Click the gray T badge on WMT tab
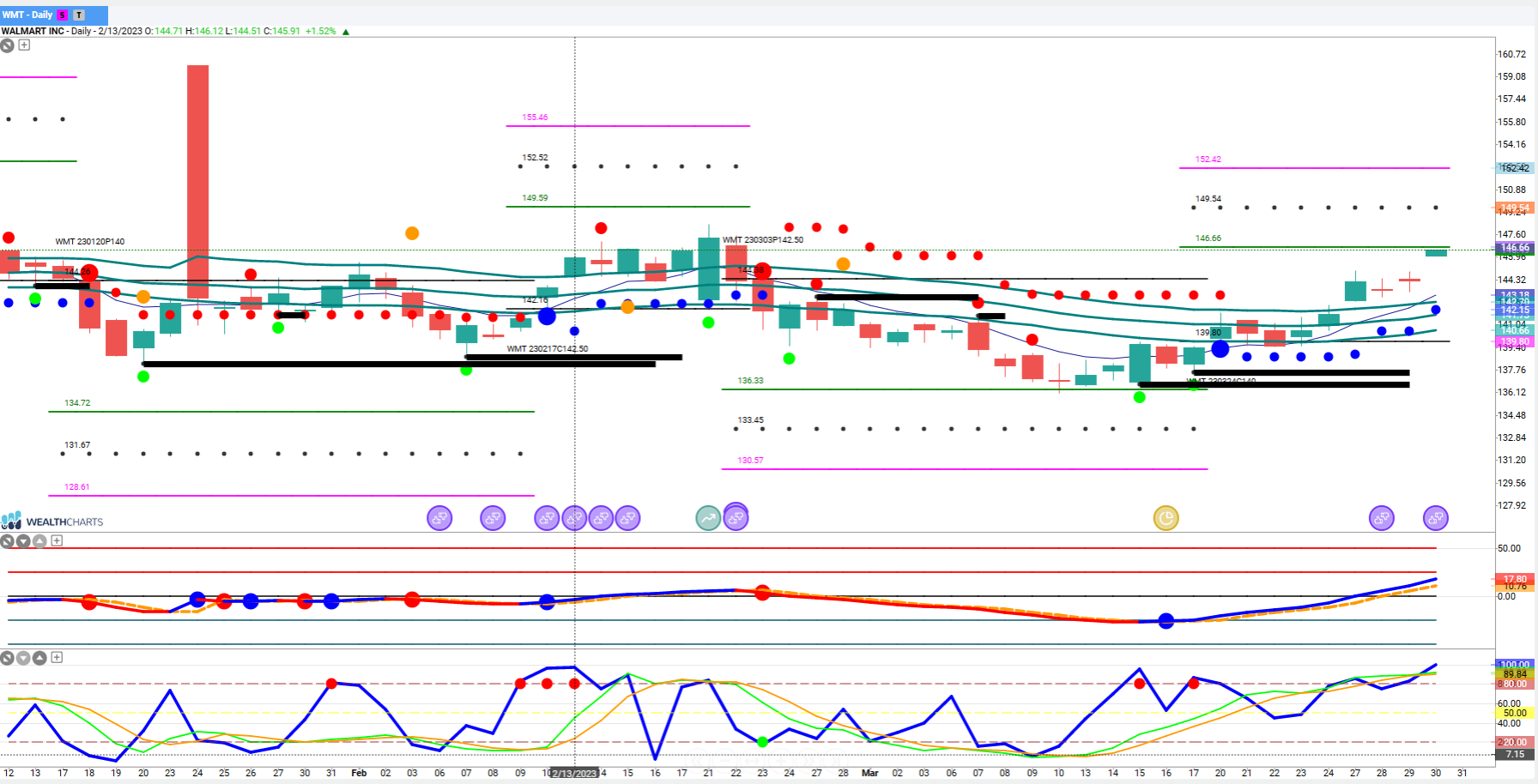 click(x=79, y=15)
